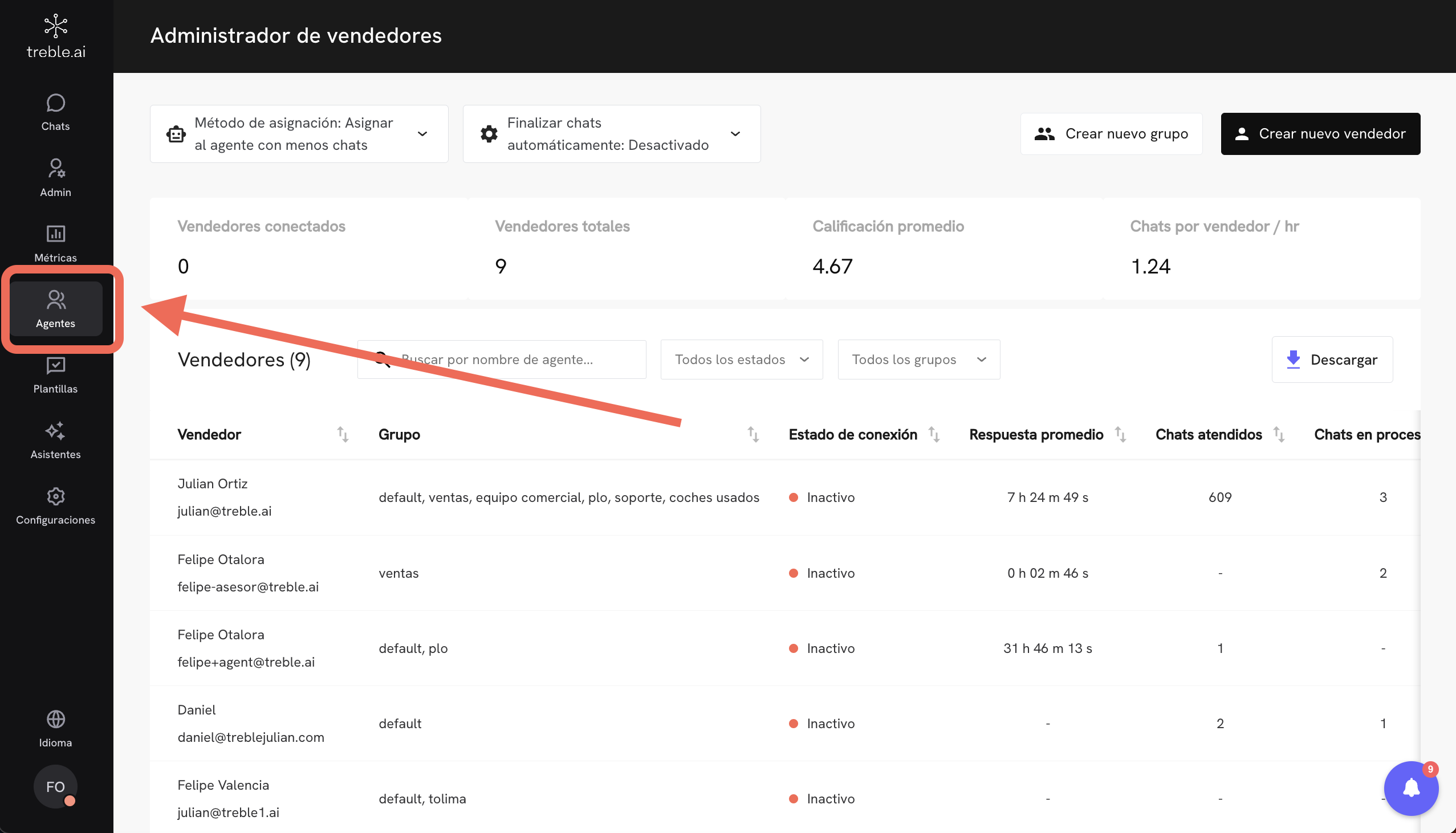The width and height of the screenshot is (1456, 833).
Task: Sort by Respuesta promedio arrows
Action: click(x=1120, y=434)
